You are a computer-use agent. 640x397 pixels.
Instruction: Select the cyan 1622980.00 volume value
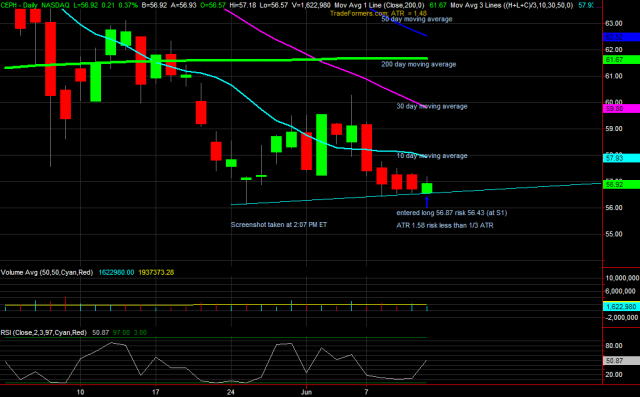coord(116,273)
